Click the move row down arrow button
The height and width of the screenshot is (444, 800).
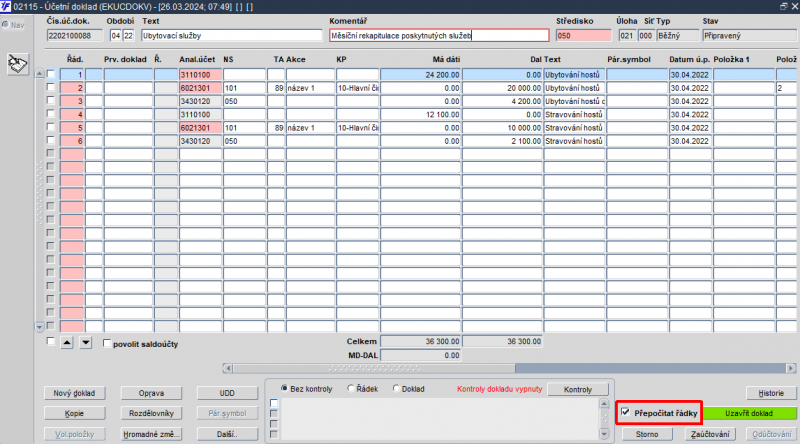pos(86,343)
